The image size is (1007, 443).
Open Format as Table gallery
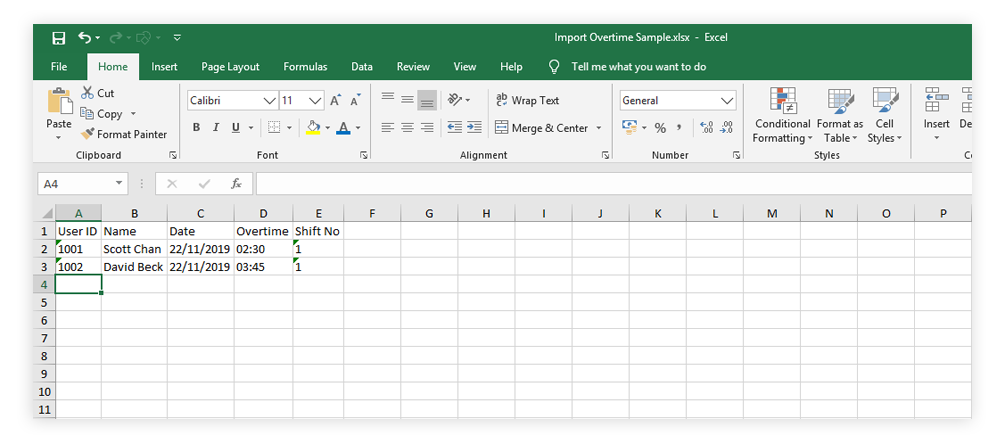[840, 116]
